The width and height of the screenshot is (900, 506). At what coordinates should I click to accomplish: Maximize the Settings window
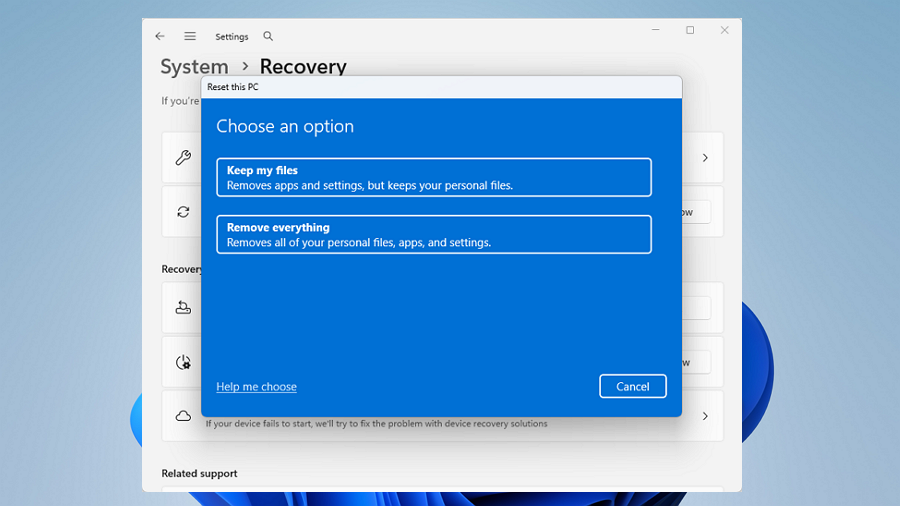(690, 31)
